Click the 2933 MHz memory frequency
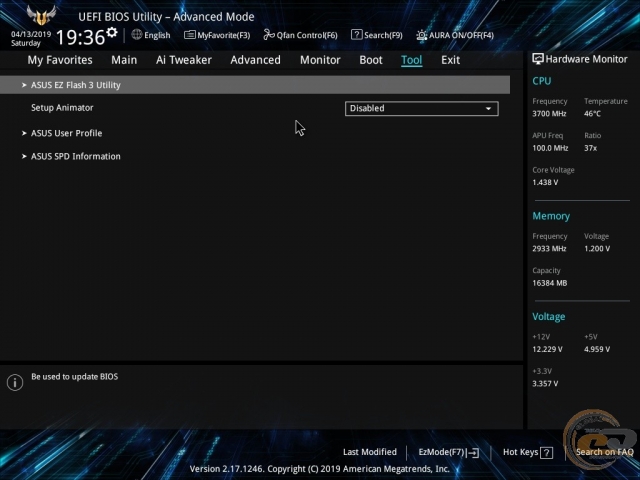 click(549, 248)
